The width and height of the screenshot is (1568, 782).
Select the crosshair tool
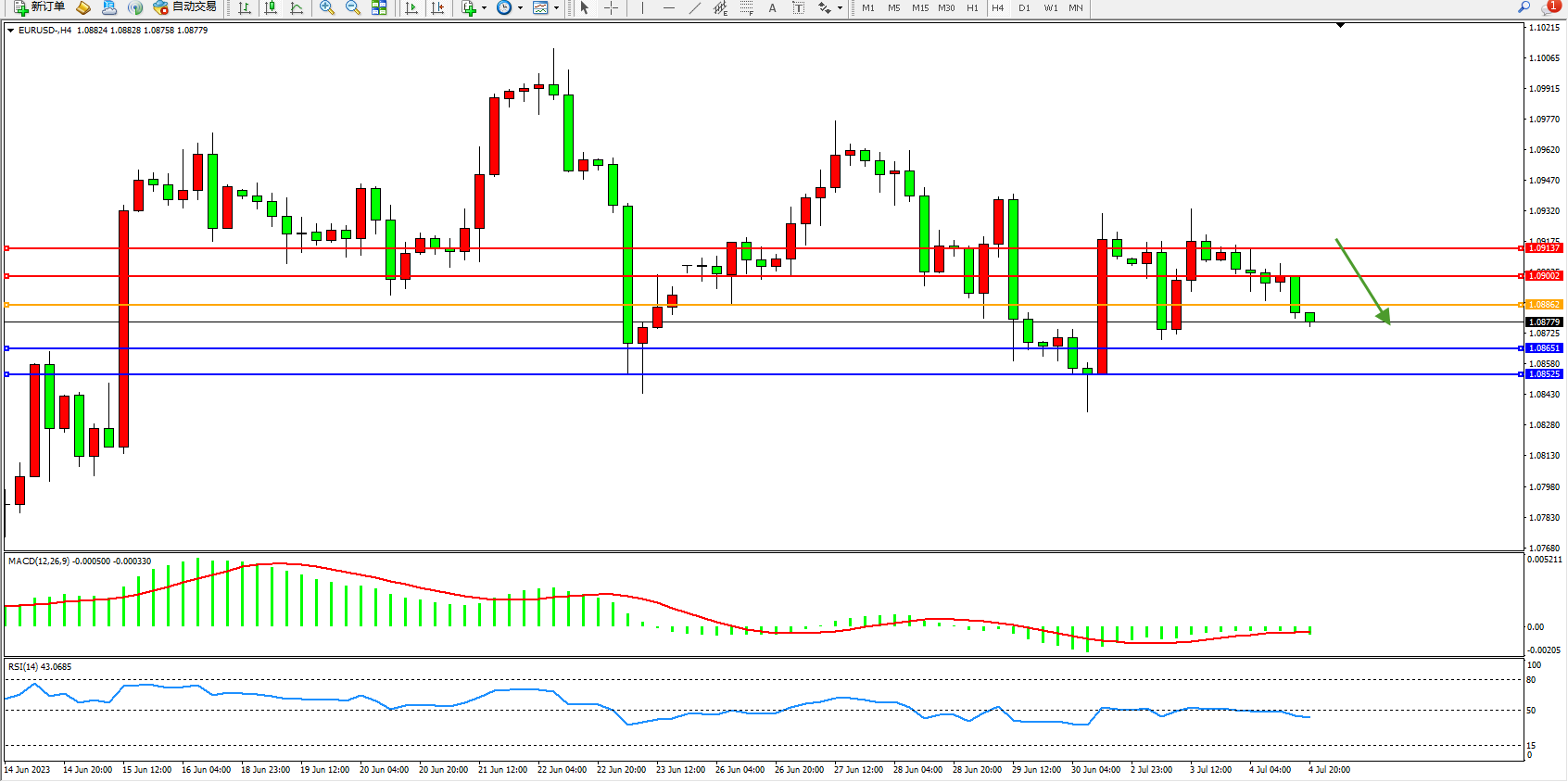click(x=612, y=7)
